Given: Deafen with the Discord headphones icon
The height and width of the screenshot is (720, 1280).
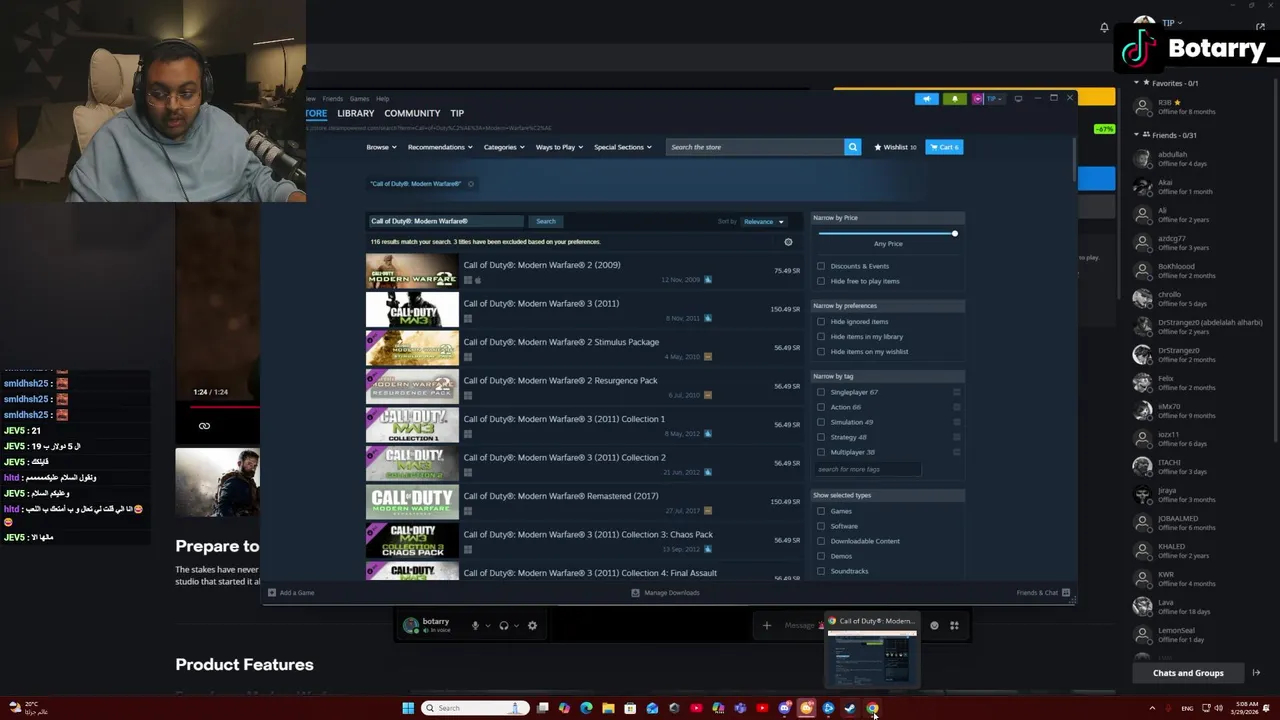Looking at the screenshot, I should pyautogui.click(x=504, y=626).
